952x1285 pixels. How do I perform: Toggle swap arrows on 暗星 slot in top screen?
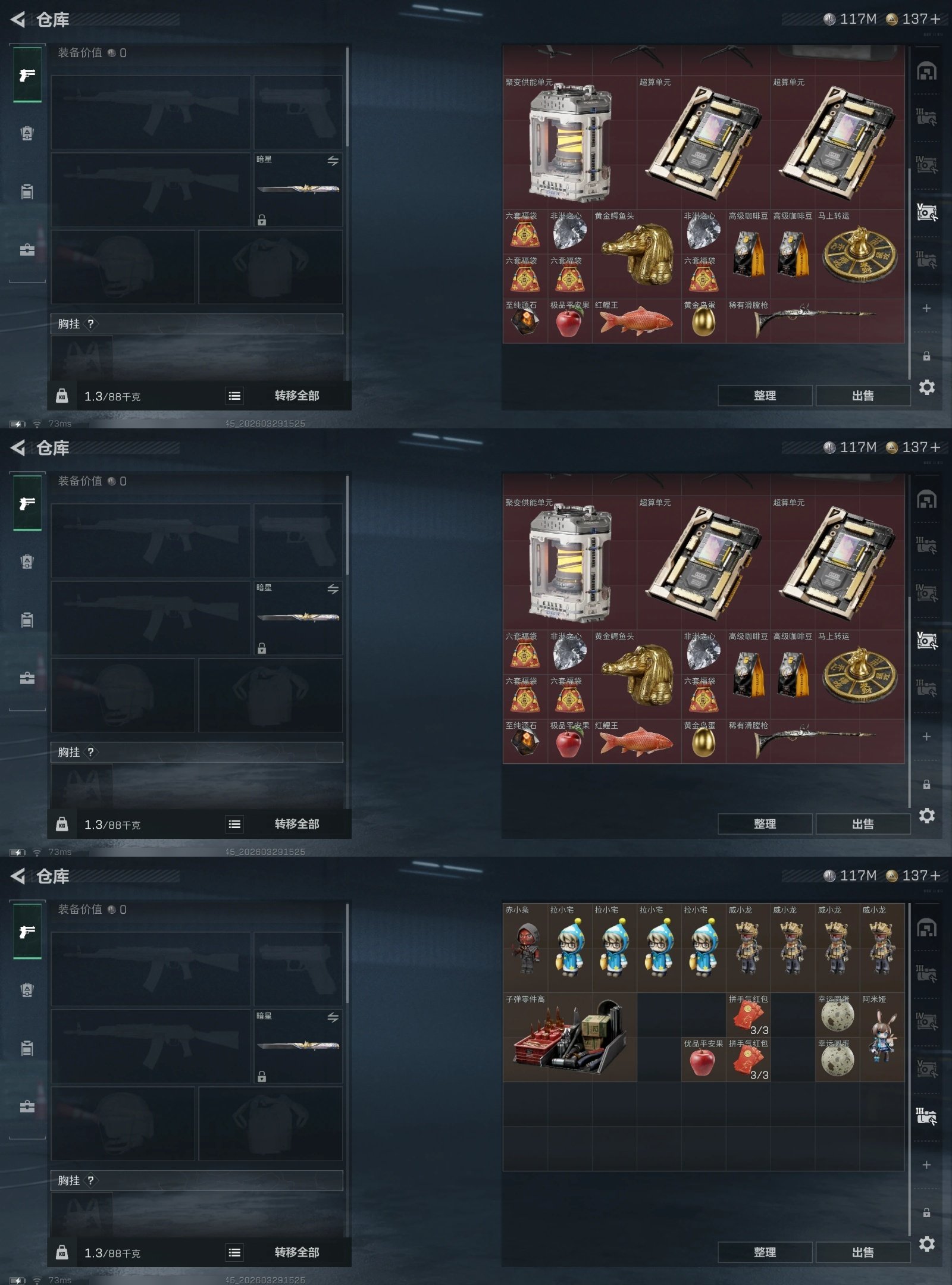[x=333, y=161]
